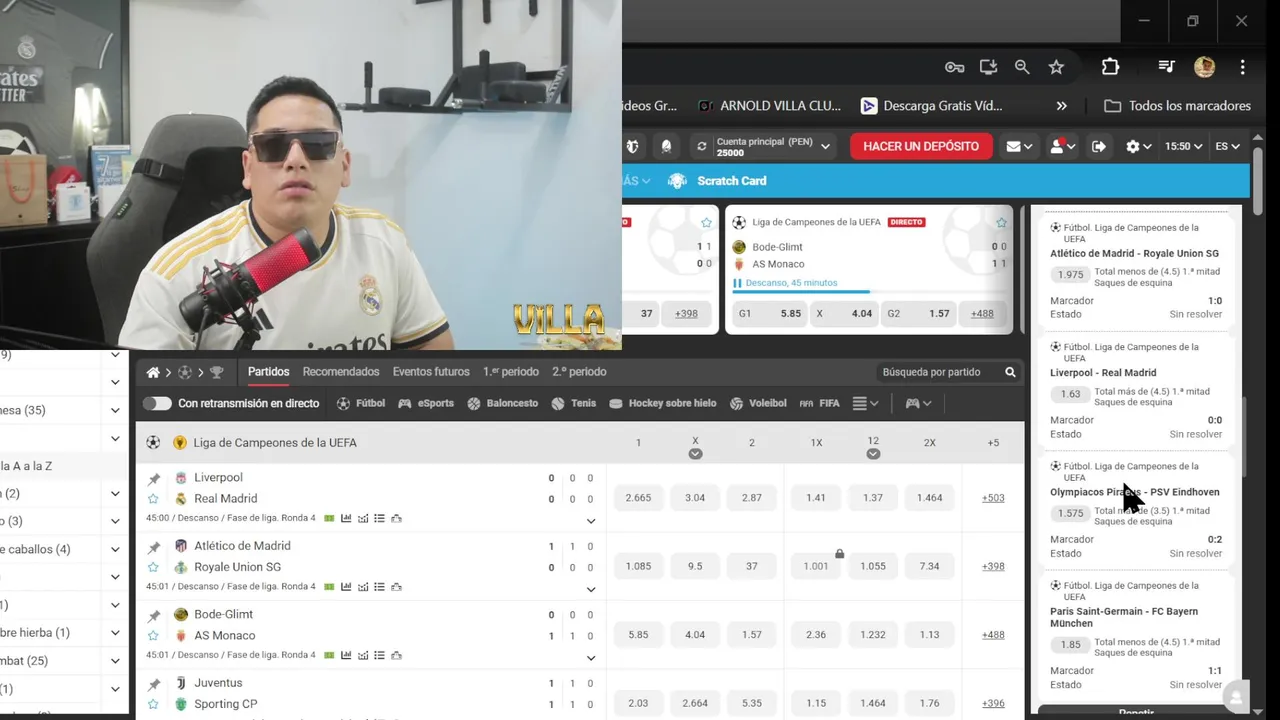The image size is (1280, 720).
Task: Open the media controls playlist icon
Action: pyautogui.click(x=1166, y=67)
